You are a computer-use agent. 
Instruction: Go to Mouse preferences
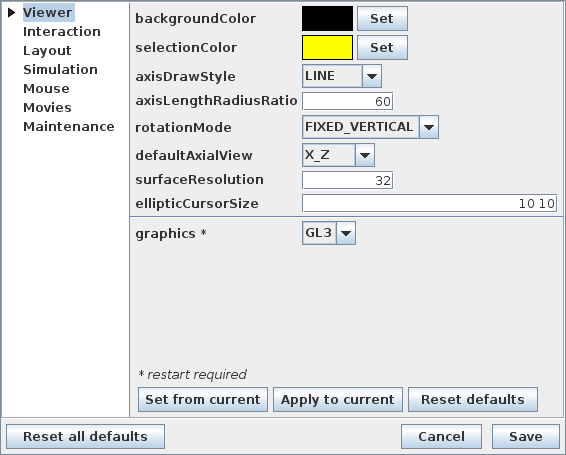tap(46, 89)
